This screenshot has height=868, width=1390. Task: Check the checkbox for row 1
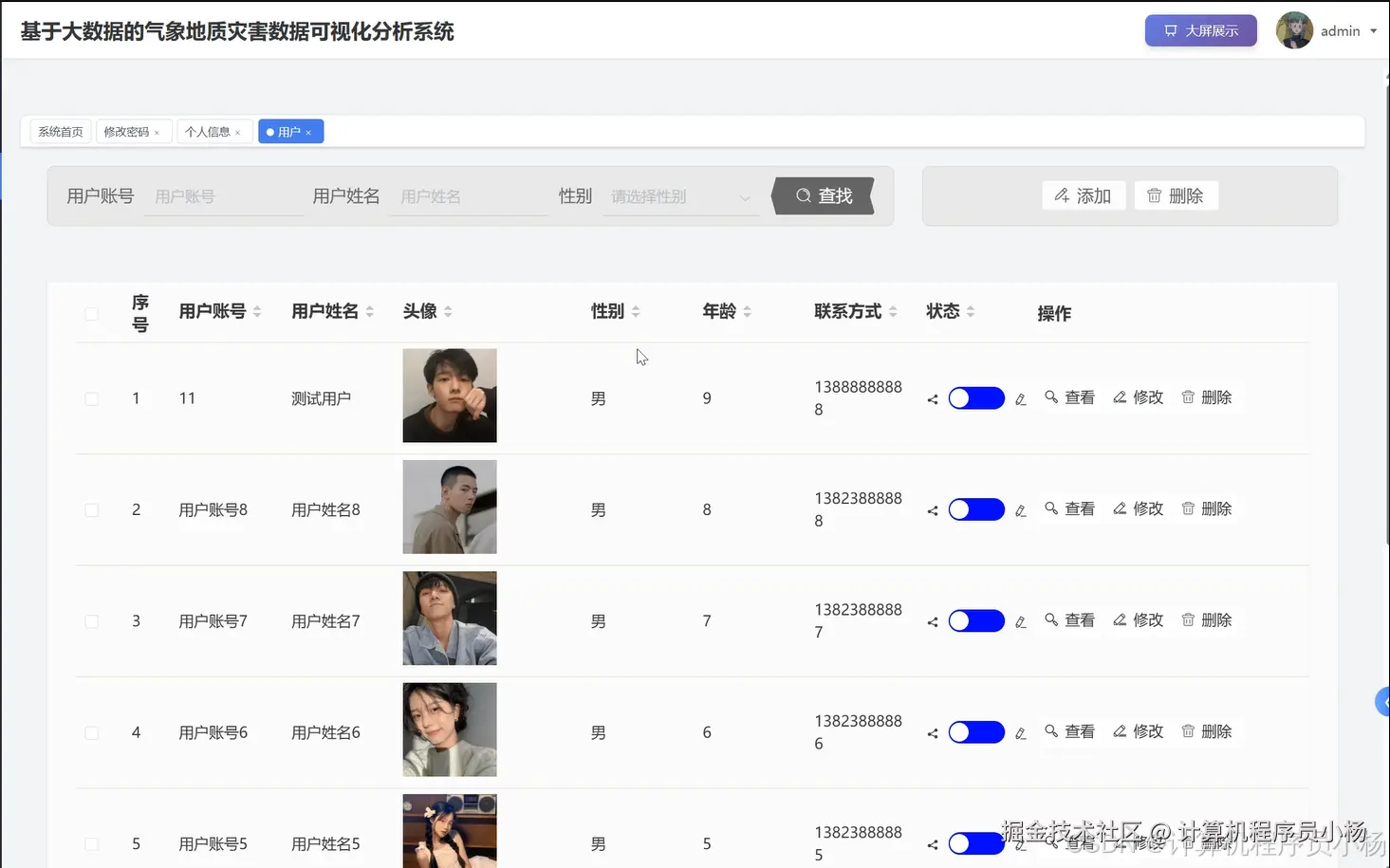[x=91, y=398]
